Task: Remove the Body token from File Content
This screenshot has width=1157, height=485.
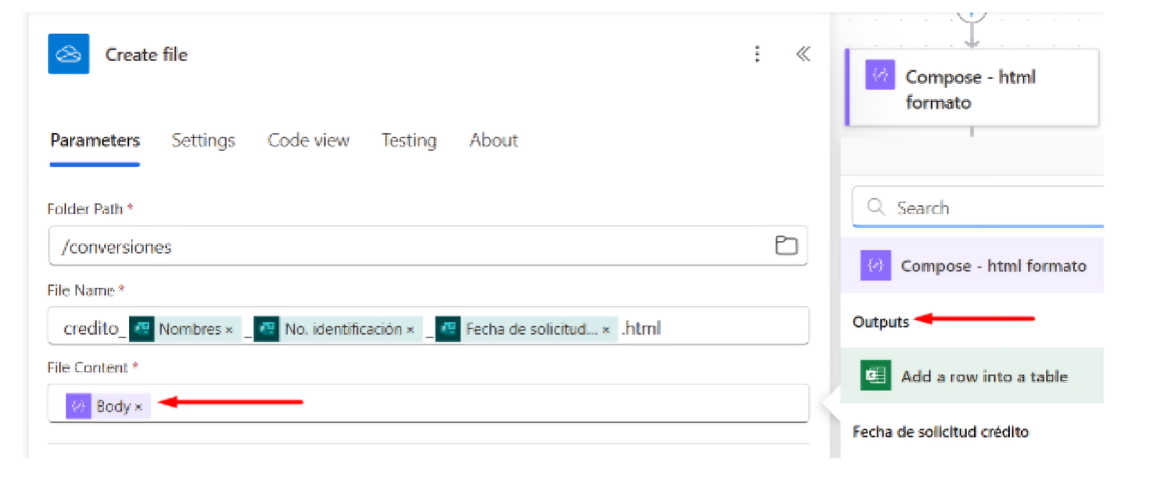Action: pyautogui.click(x=139, y=407)
